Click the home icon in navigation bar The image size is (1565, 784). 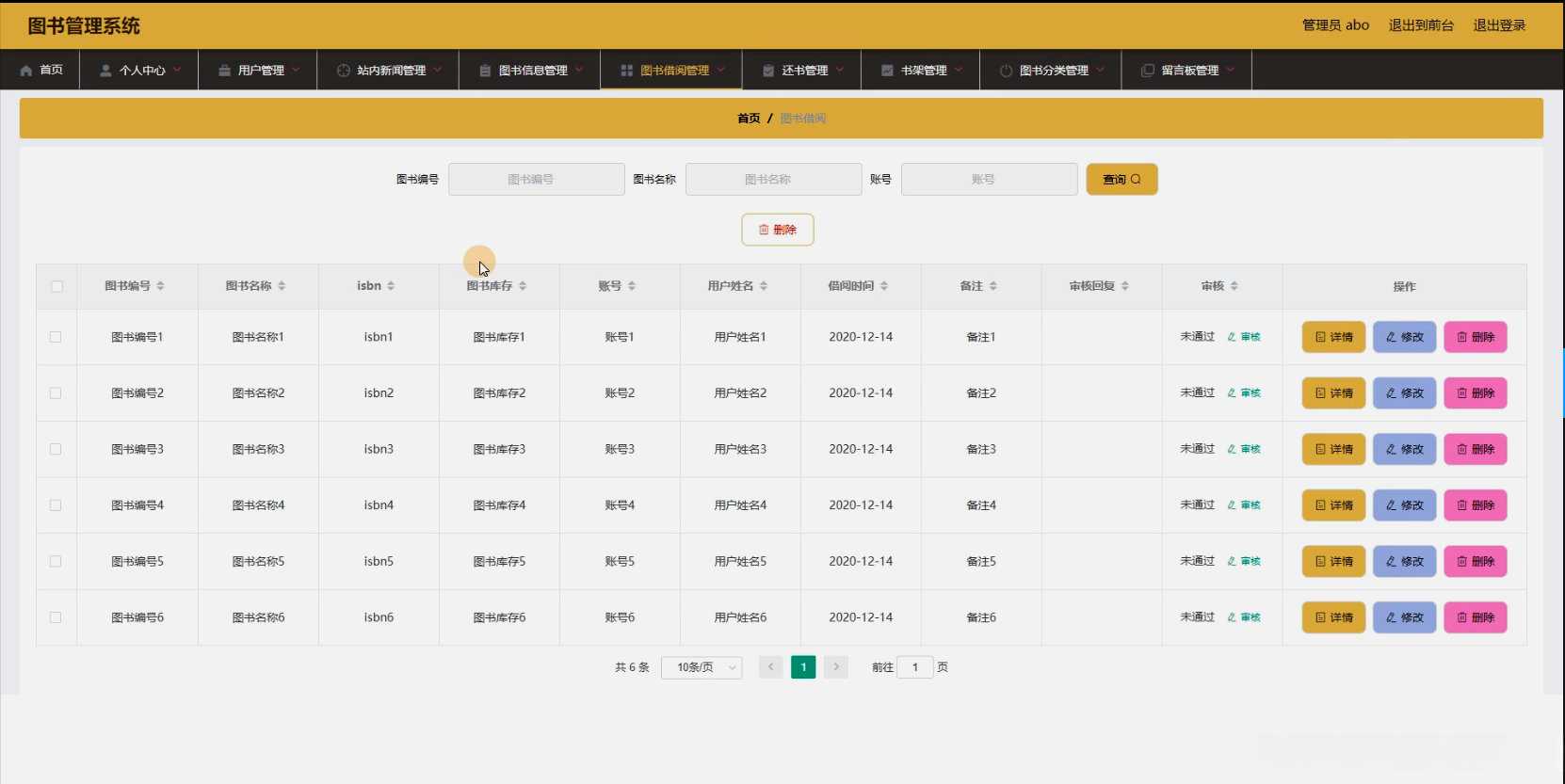[26, 71]
